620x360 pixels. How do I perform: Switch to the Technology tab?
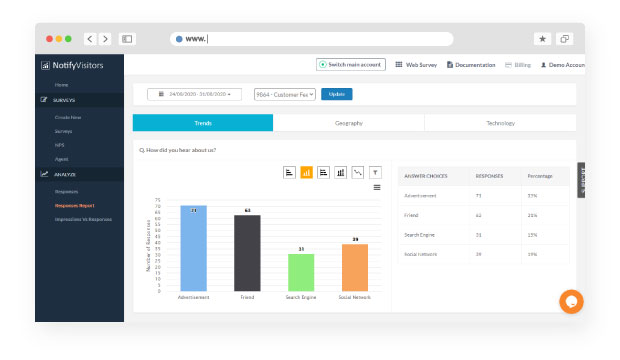point(501,123)
